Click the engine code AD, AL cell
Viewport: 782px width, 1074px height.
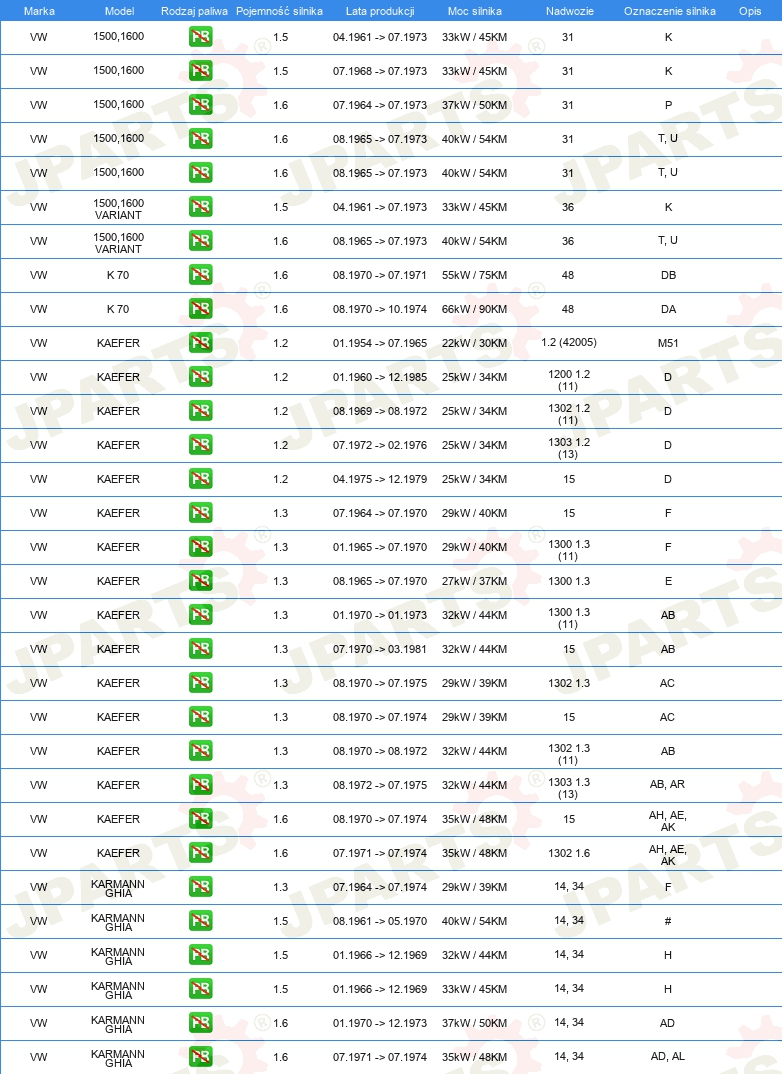[668, 1056]
